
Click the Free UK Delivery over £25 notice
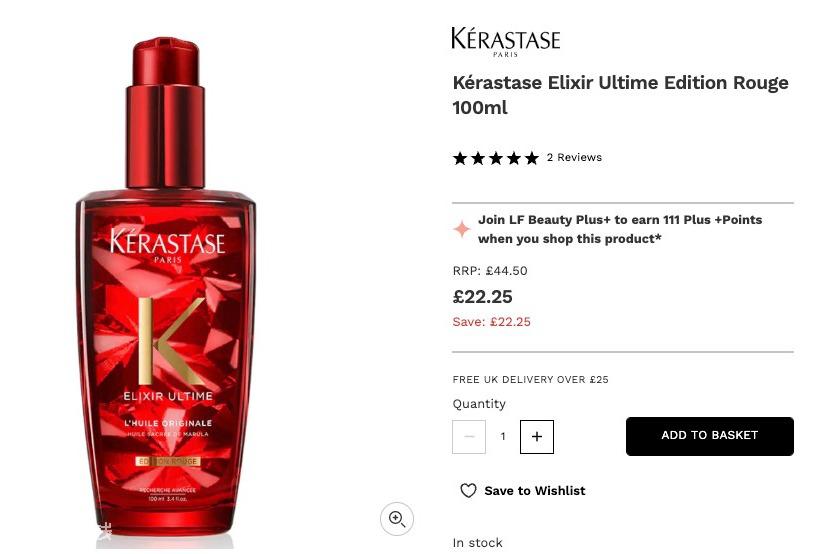pos(530,379)
